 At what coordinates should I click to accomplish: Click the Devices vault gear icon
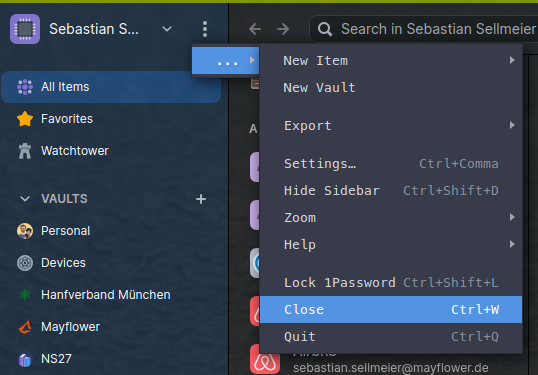pyautogui.click(x=25, y=263)
